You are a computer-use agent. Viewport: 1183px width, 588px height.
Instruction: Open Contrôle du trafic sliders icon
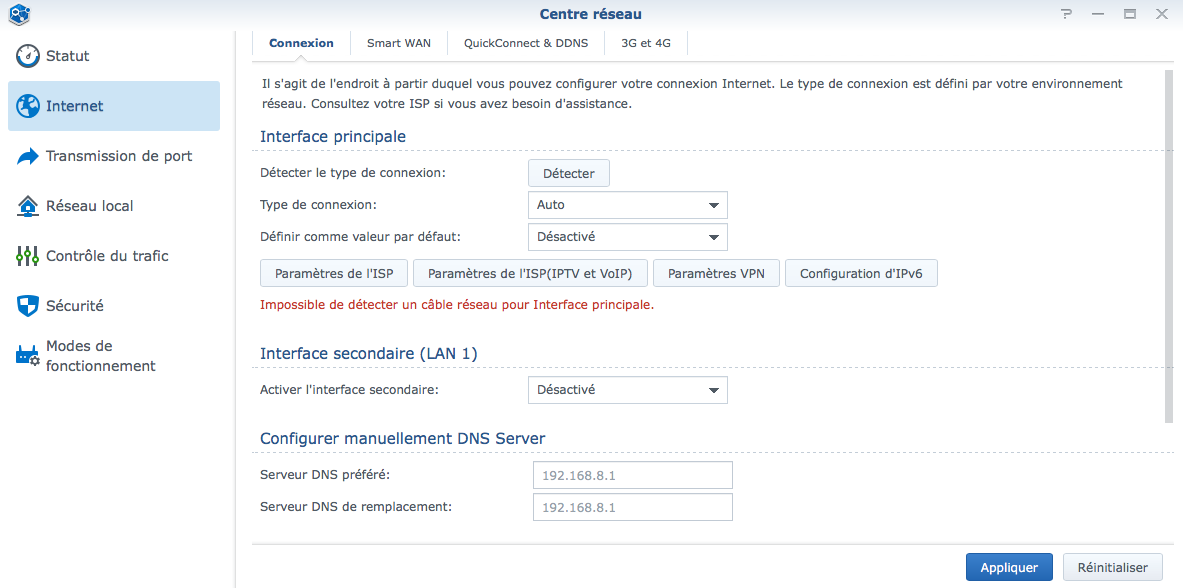point(28,256)
